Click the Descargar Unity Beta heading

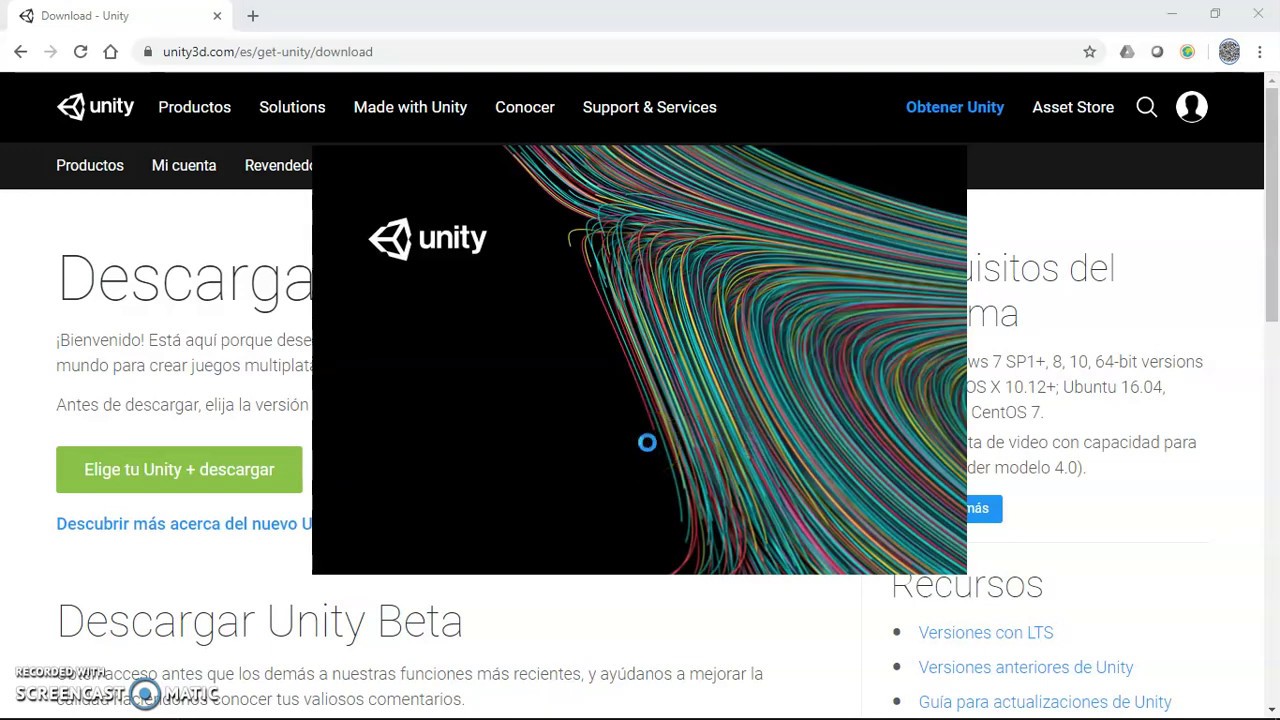tap(260, 621)
